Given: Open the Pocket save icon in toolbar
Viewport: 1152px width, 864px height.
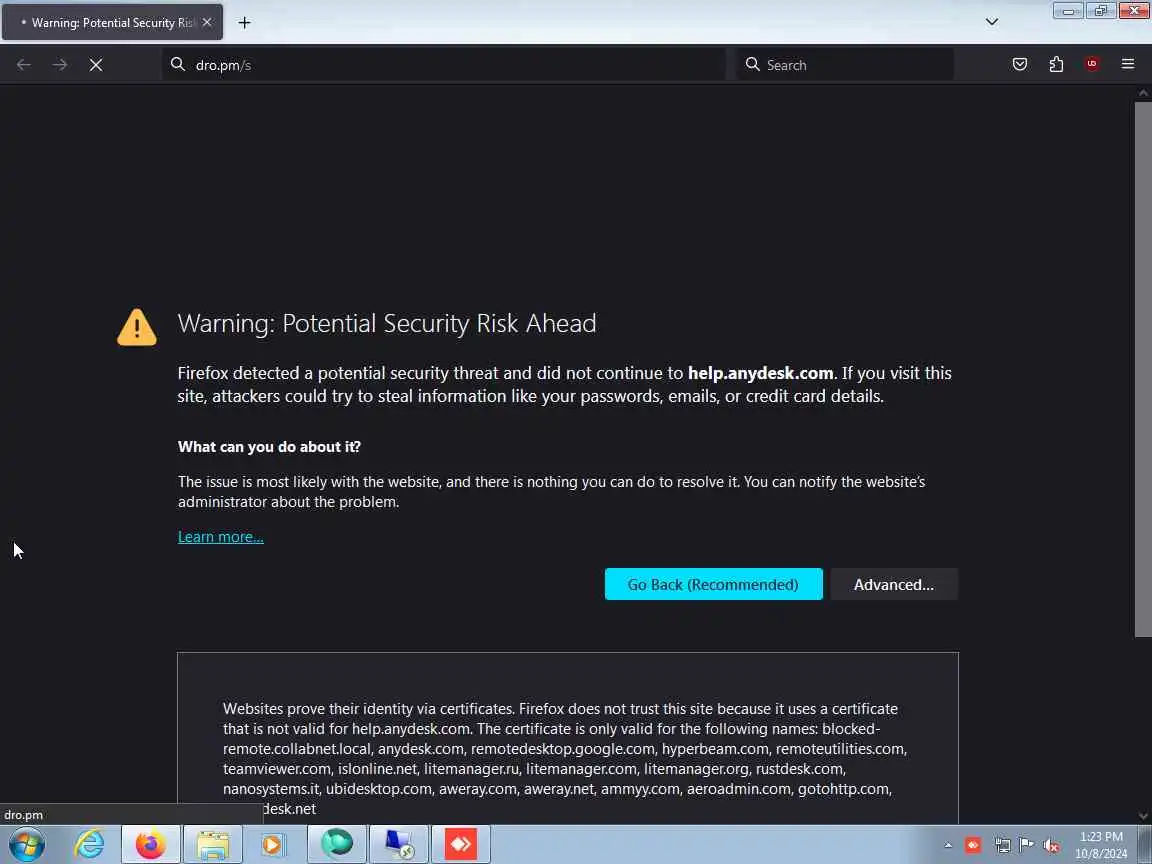Looking at the screenshot, I should 1020,65.
